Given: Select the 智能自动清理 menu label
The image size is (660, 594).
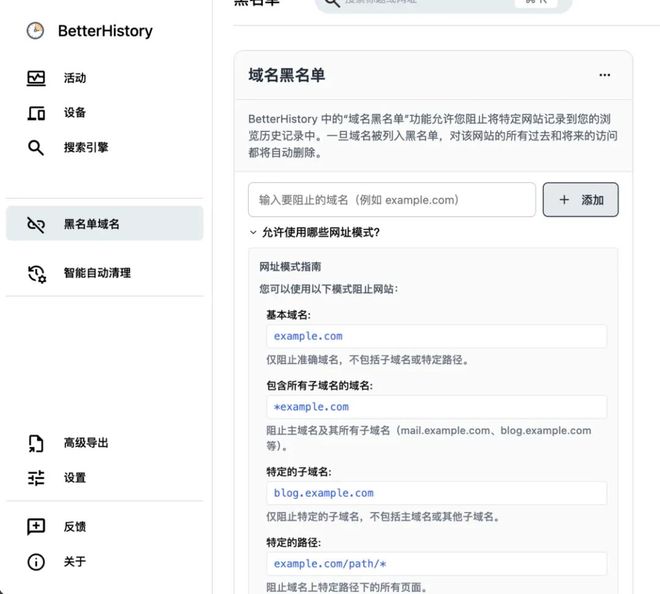Looking at the screenshot, I should [97, 273].
